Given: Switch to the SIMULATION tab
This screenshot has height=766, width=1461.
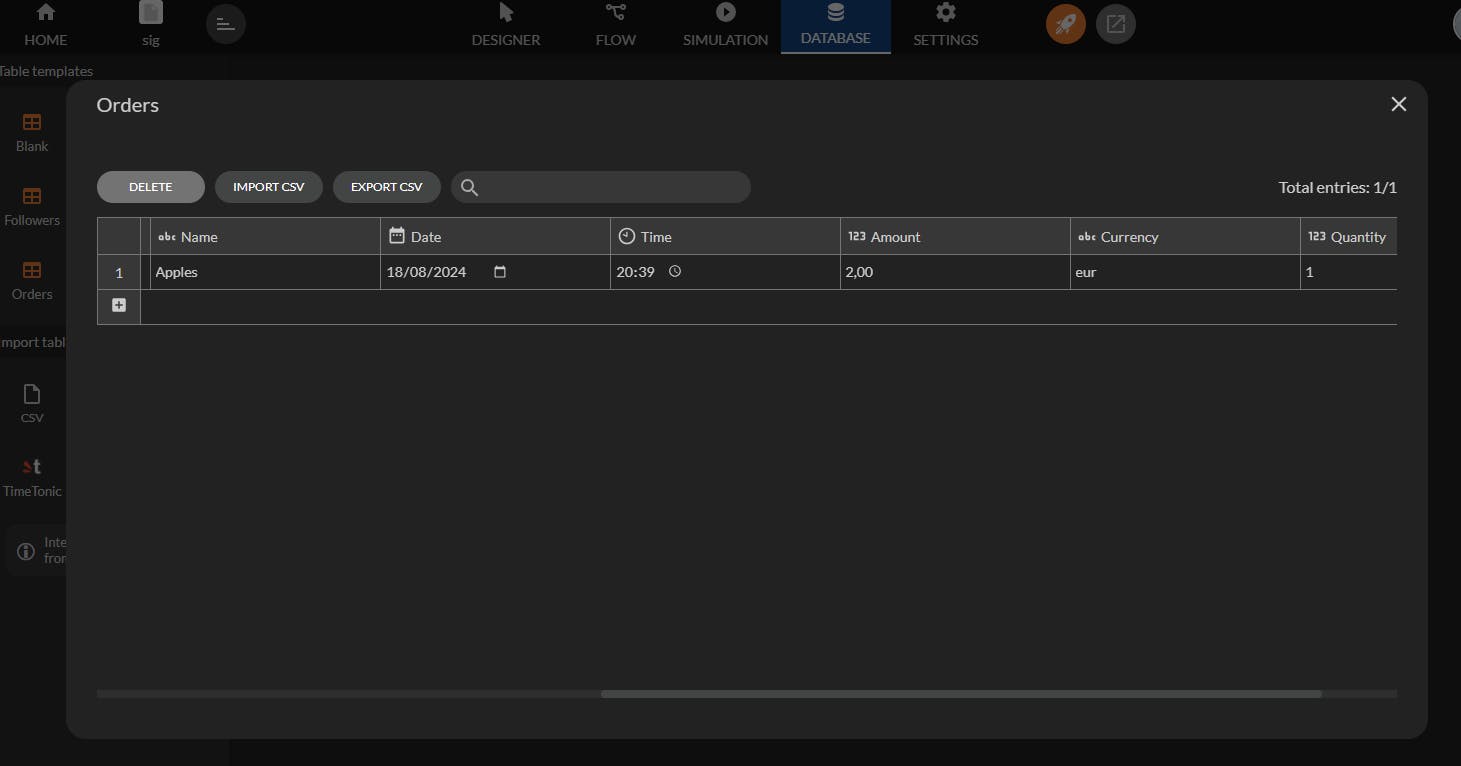Looking at the screenshot, I should pyautogui.click(x=726, y=26).
